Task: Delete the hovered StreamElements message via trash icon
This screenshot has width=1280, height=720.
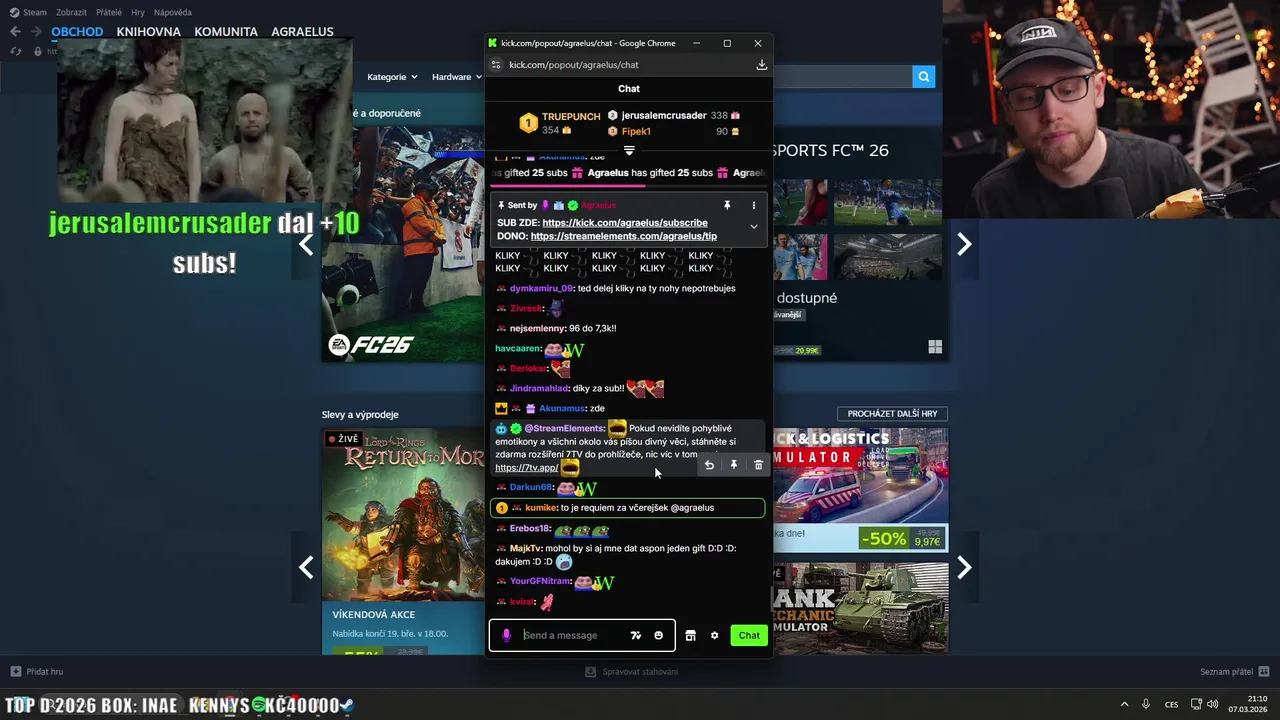Action: point(758,465)
